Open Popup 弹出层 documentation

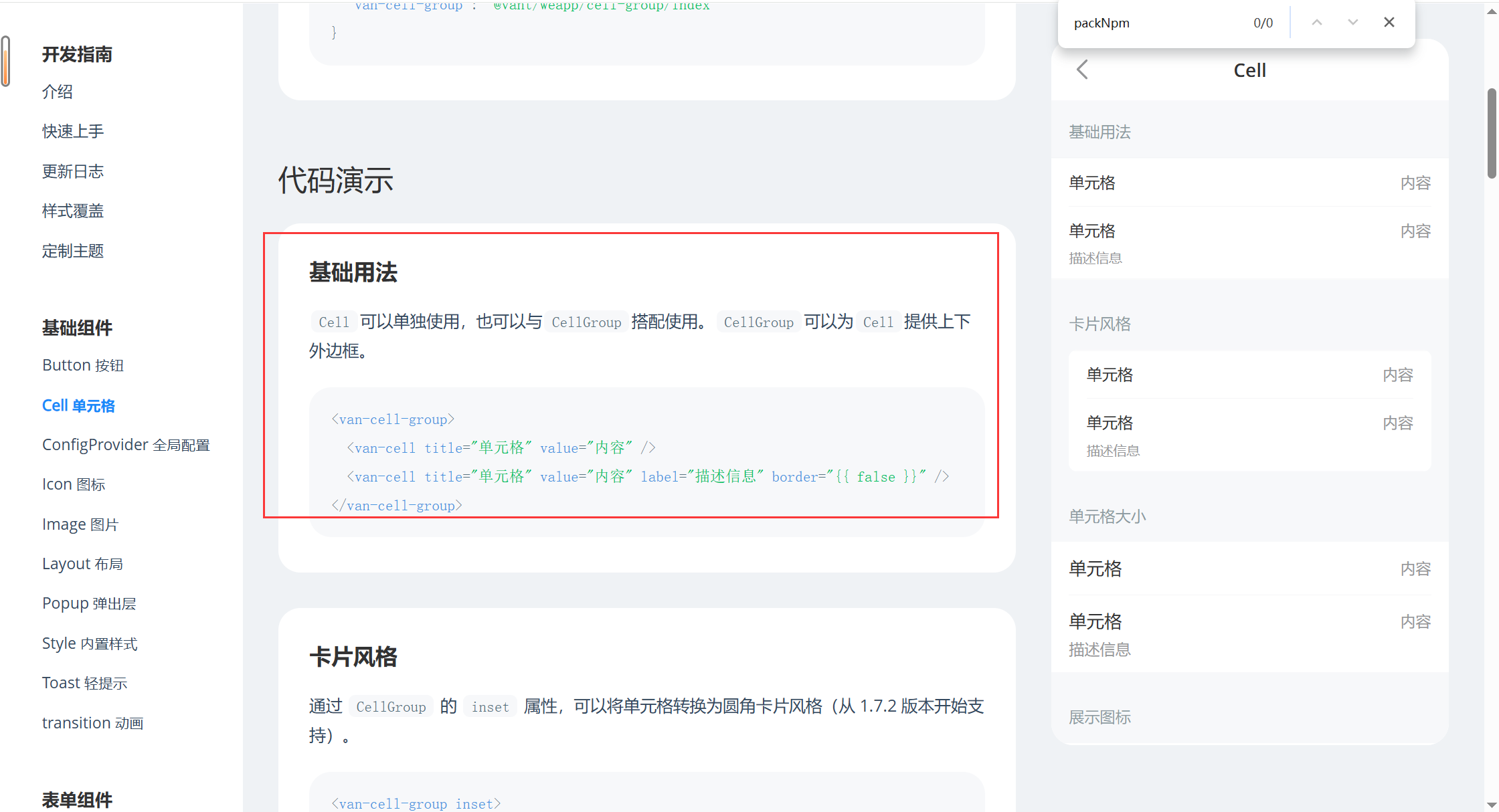(x=89, y=603)
